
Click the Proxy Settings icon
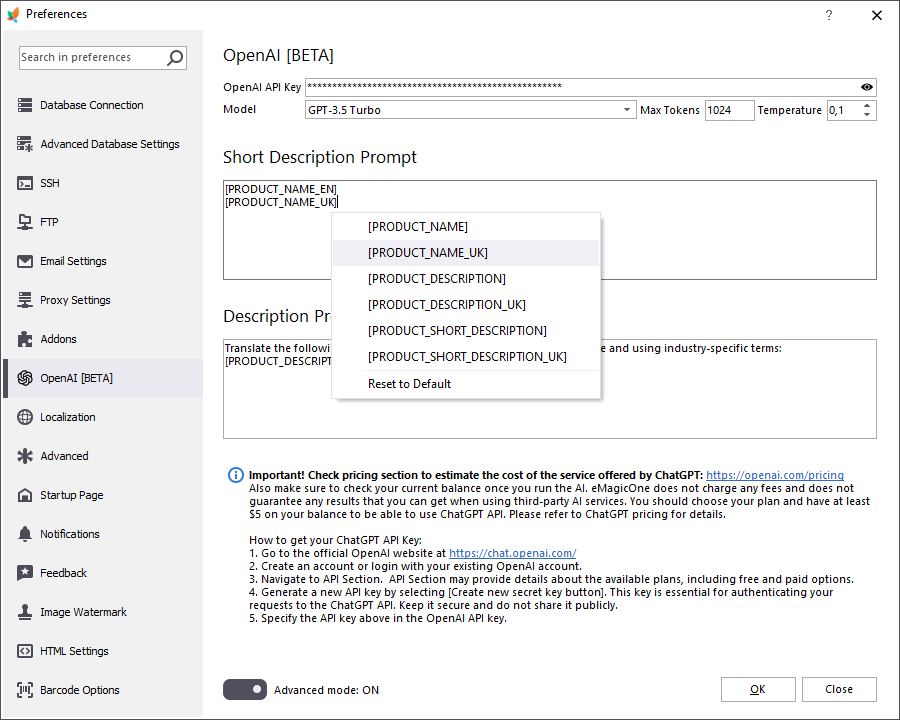(x=25, y=300)
